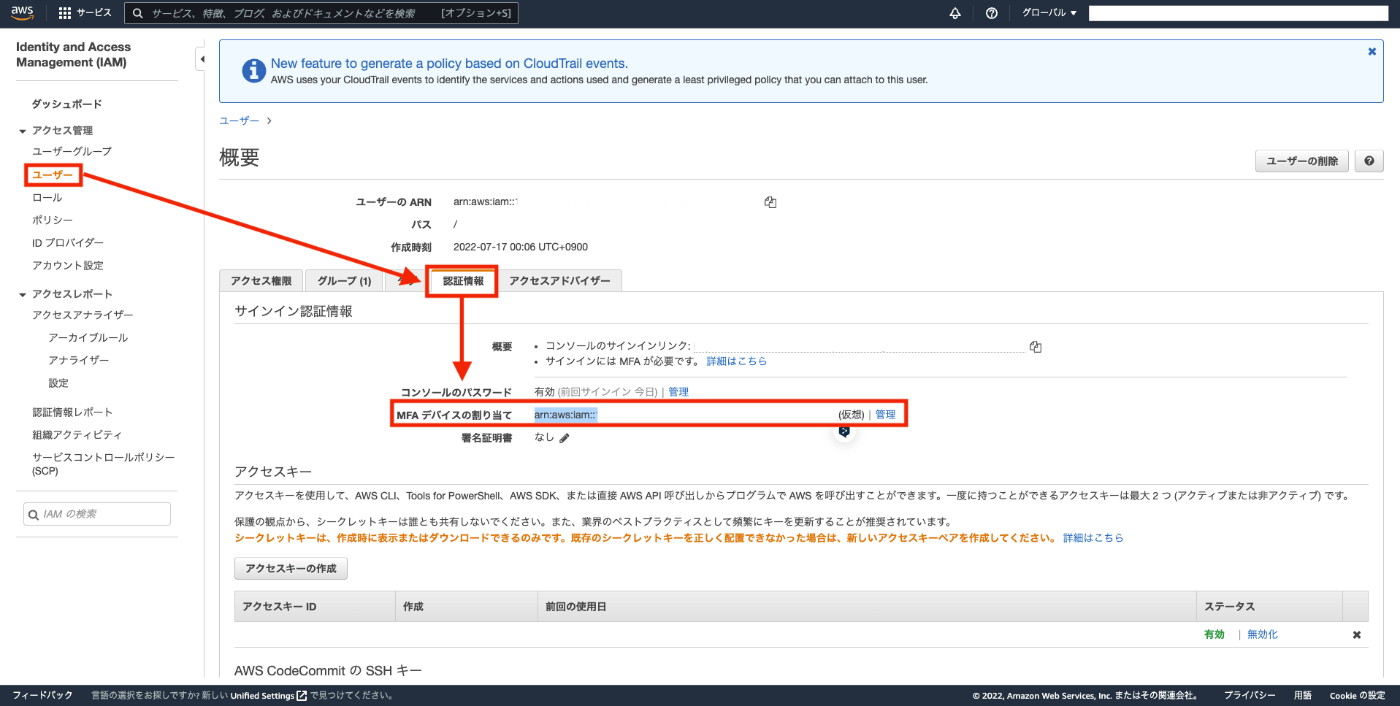Open the アクセスアドバイザー tab
This screenshot has height=706, width=1400.
560,281
